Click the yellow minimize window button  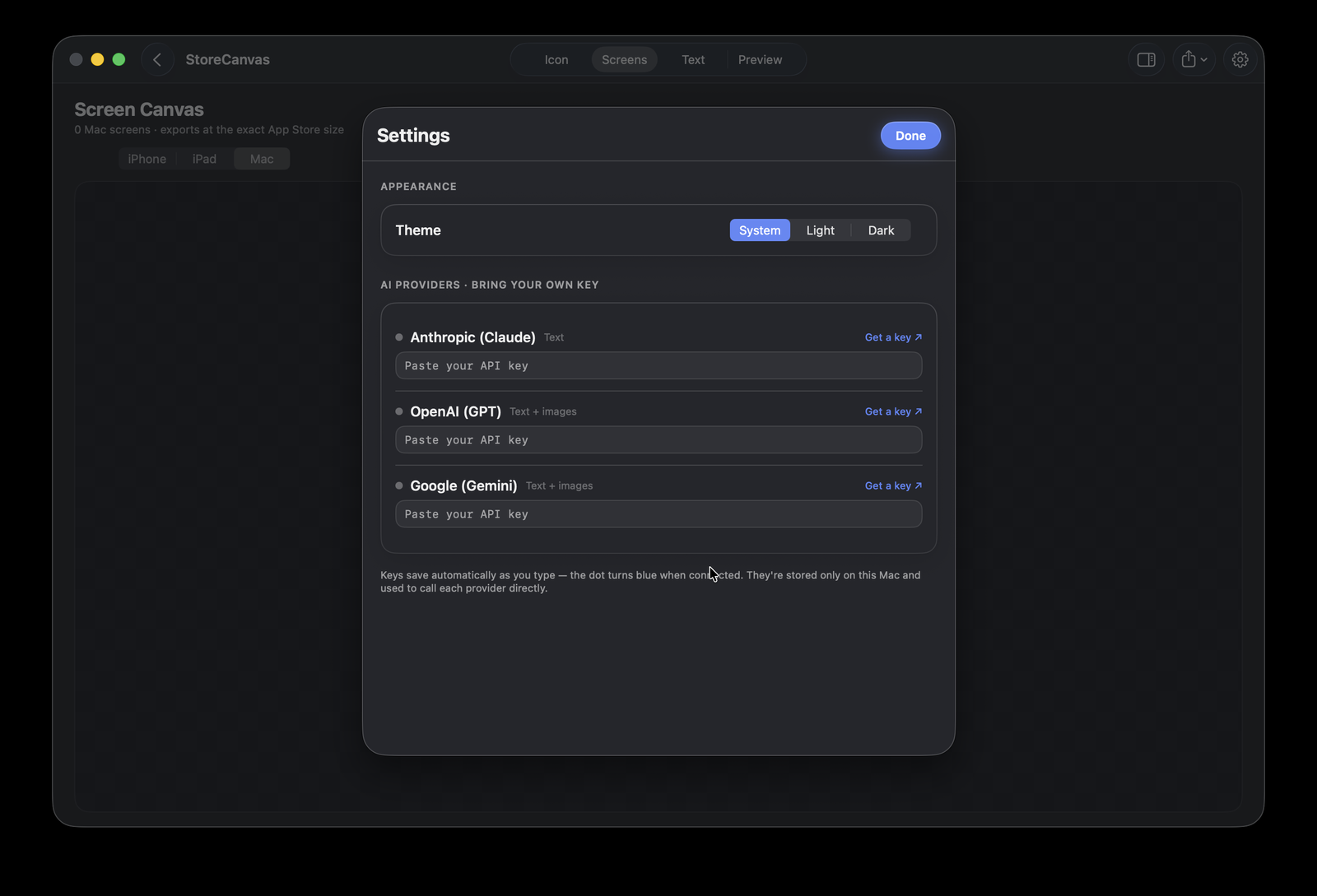pos(97,59)
